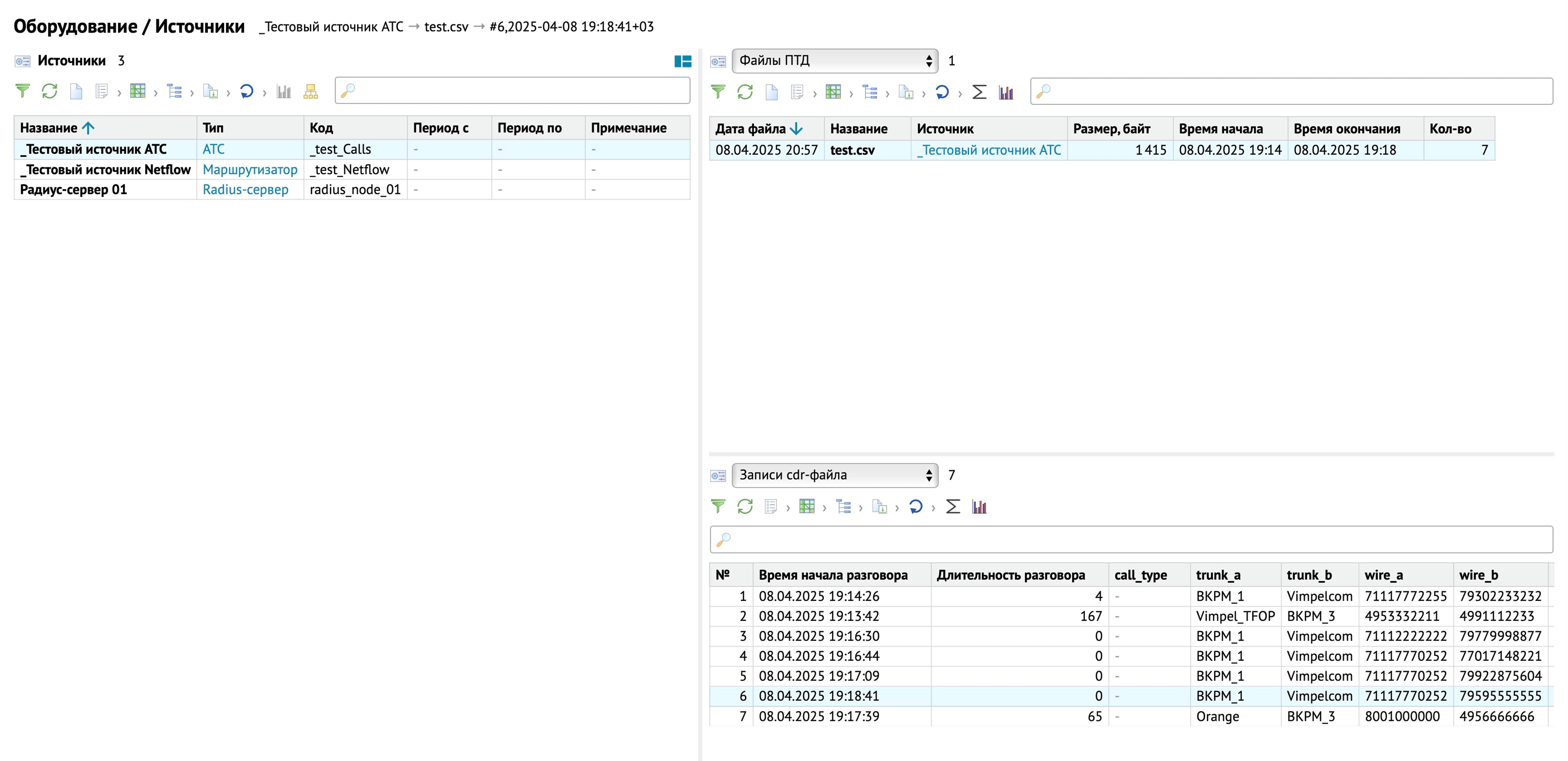Export Записи cdr-файла records to file
The image size is (1568, 761).
click(880, 506)
